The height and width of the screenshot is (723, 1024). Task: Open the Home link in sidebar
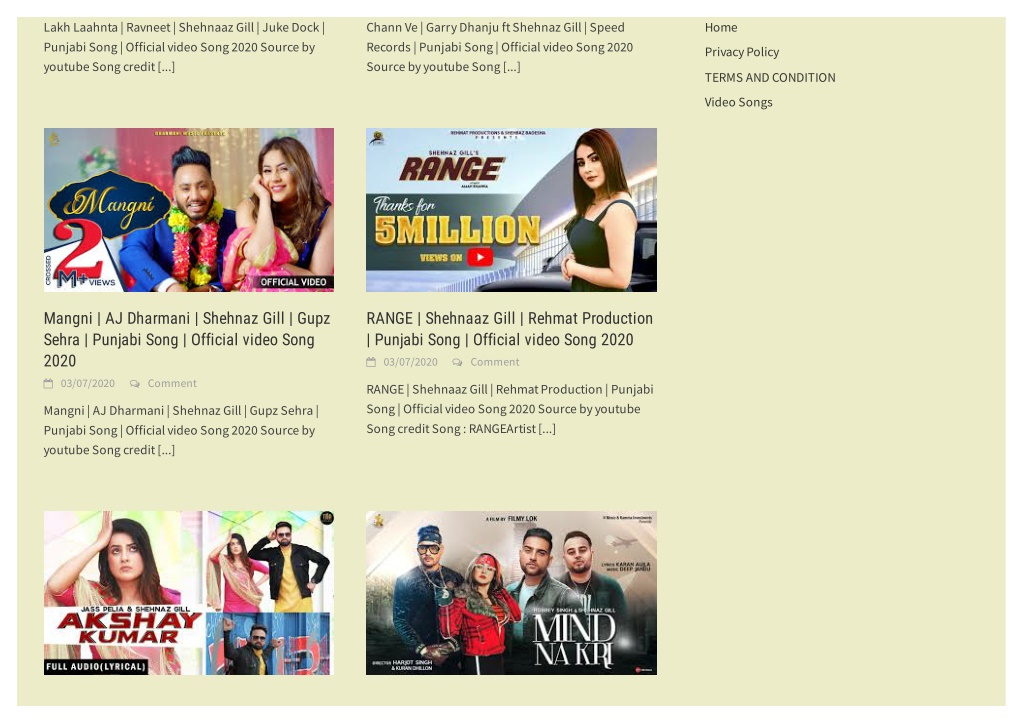pyautogui.click(x=720, y=27)
